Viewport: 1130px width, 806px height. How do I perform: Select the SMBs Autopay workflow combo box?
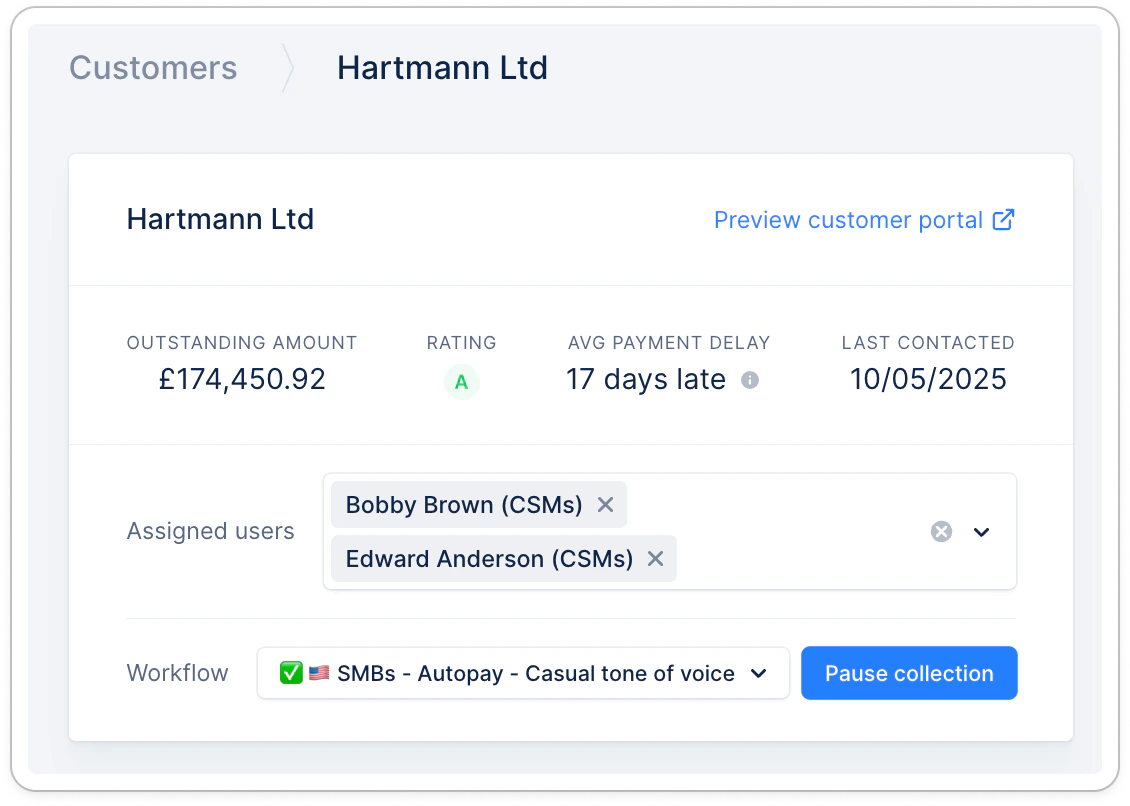(523, 673)
